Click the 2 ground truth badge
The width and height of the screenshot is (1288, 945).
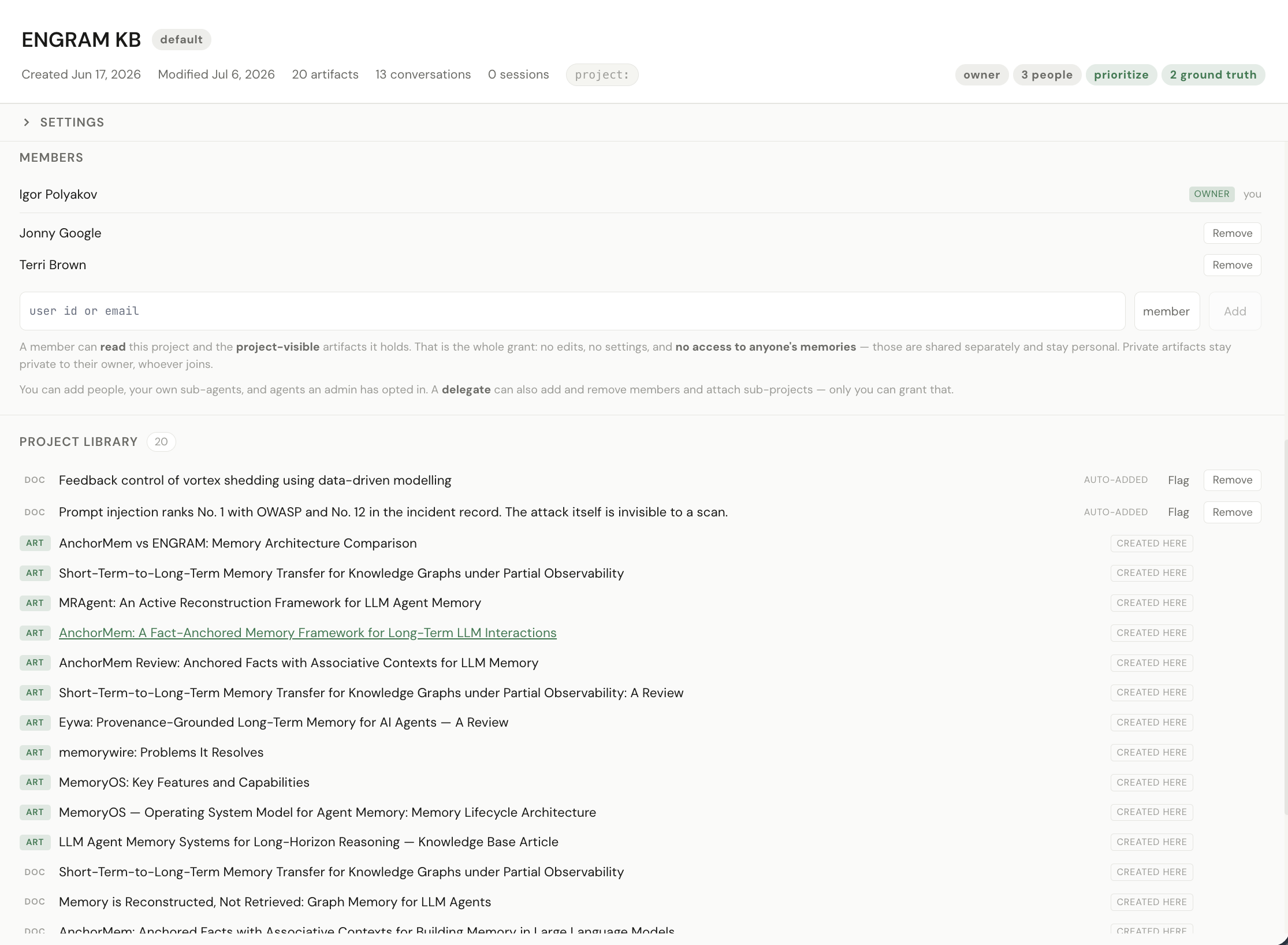pyautogui.click(x=1213, y=75)
